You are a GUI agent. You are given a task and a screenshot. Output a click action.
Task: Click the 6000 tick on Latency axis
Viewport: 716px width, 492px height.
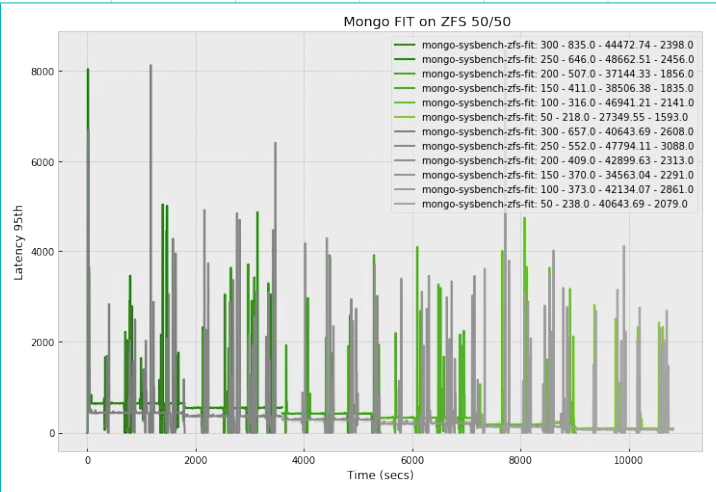(x=42, y=162)
